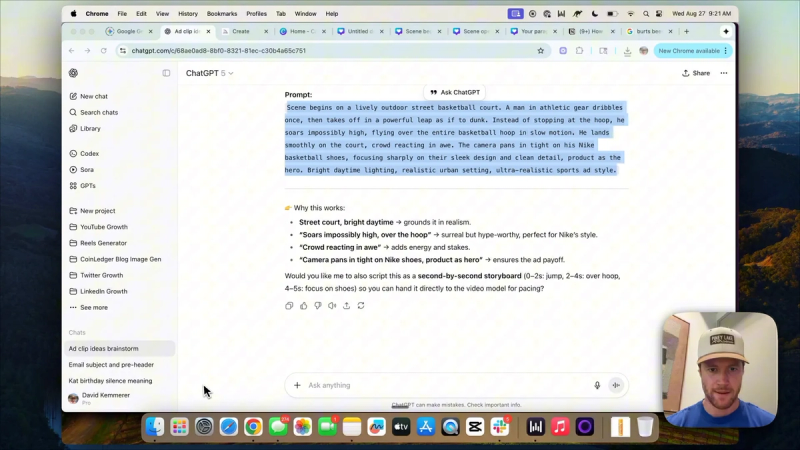Click Ask ChatGPT popup button
This screenshot has width=800, height=450.
(x=455, y=92)
